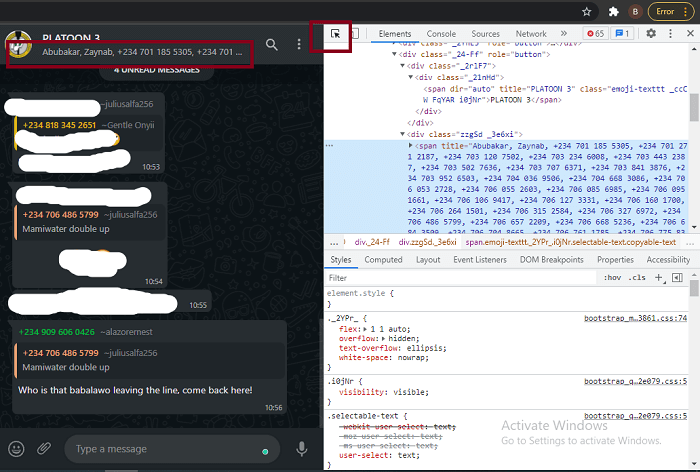Search within the WhatsApp chat
The image size is (700, 472).
coord(271,44)
